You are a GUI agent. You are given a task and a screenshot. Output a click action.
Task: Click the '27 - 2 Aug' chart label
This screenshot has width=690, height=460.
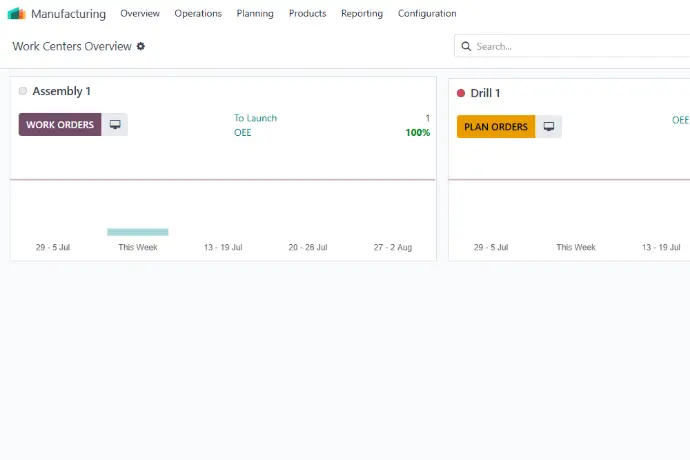(x=393, y=247)
